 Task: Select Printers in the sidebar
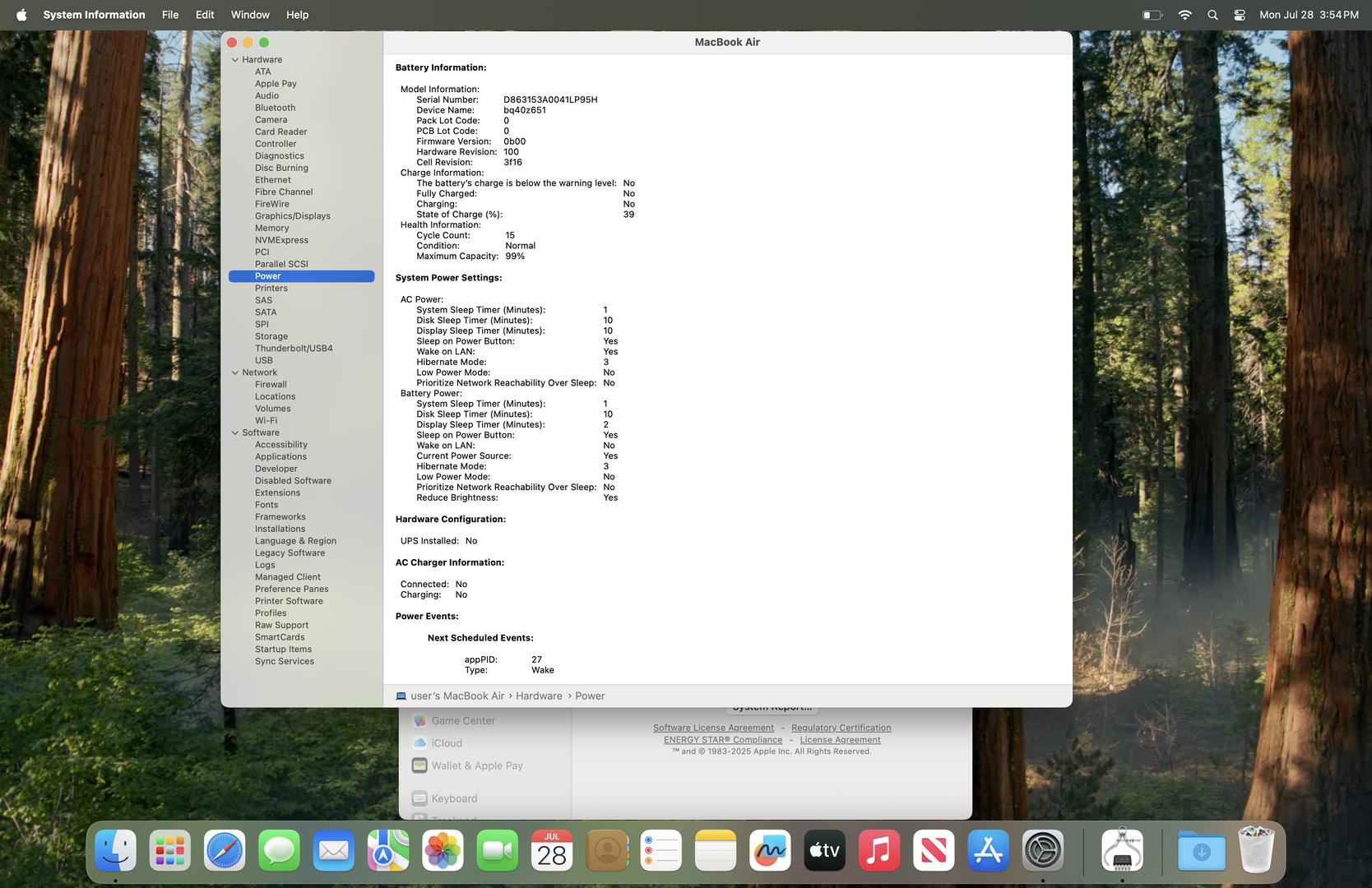pyautogui.click(x=271, y=289)
